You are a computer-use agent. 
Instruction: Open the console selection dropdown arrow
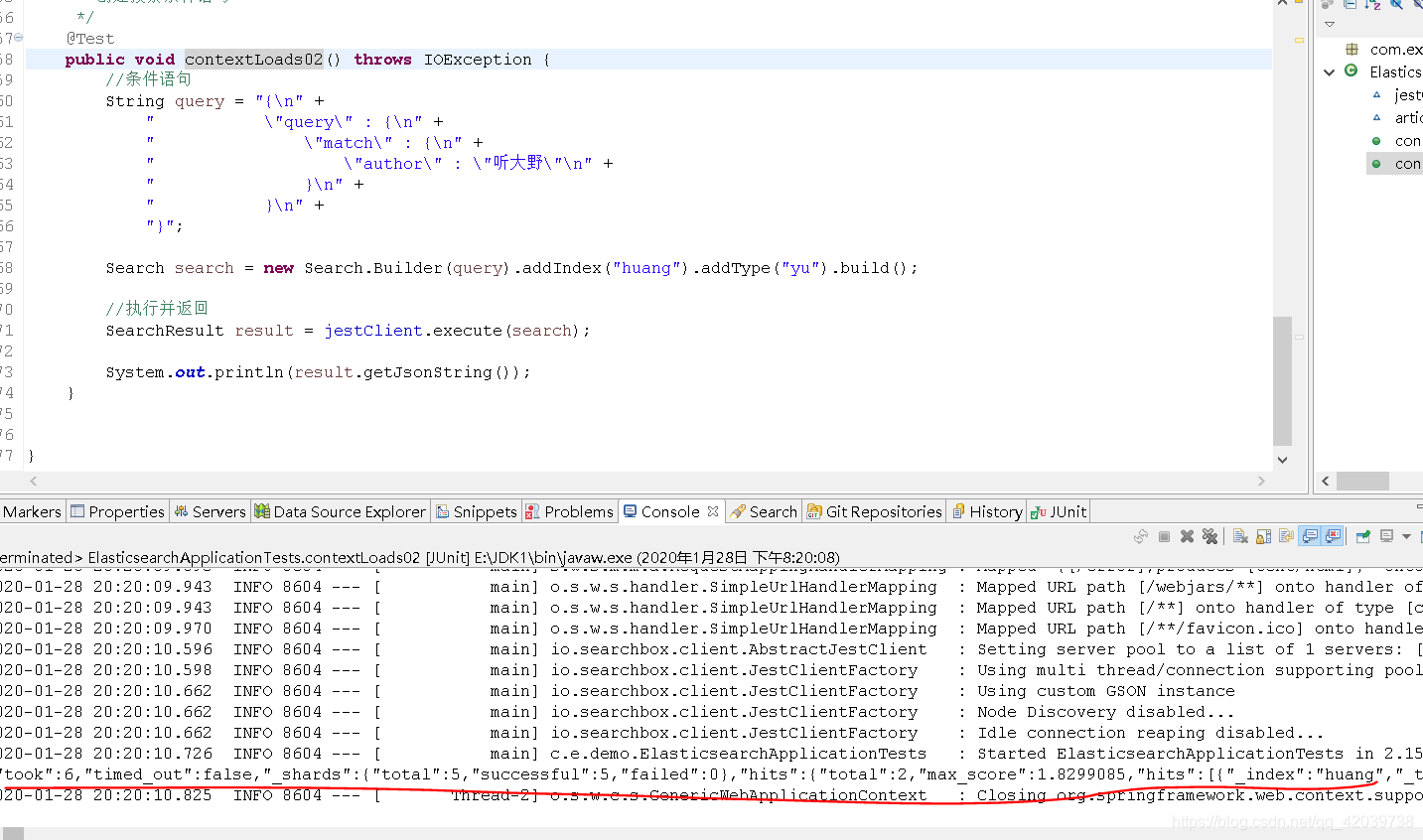(1406, 536)
